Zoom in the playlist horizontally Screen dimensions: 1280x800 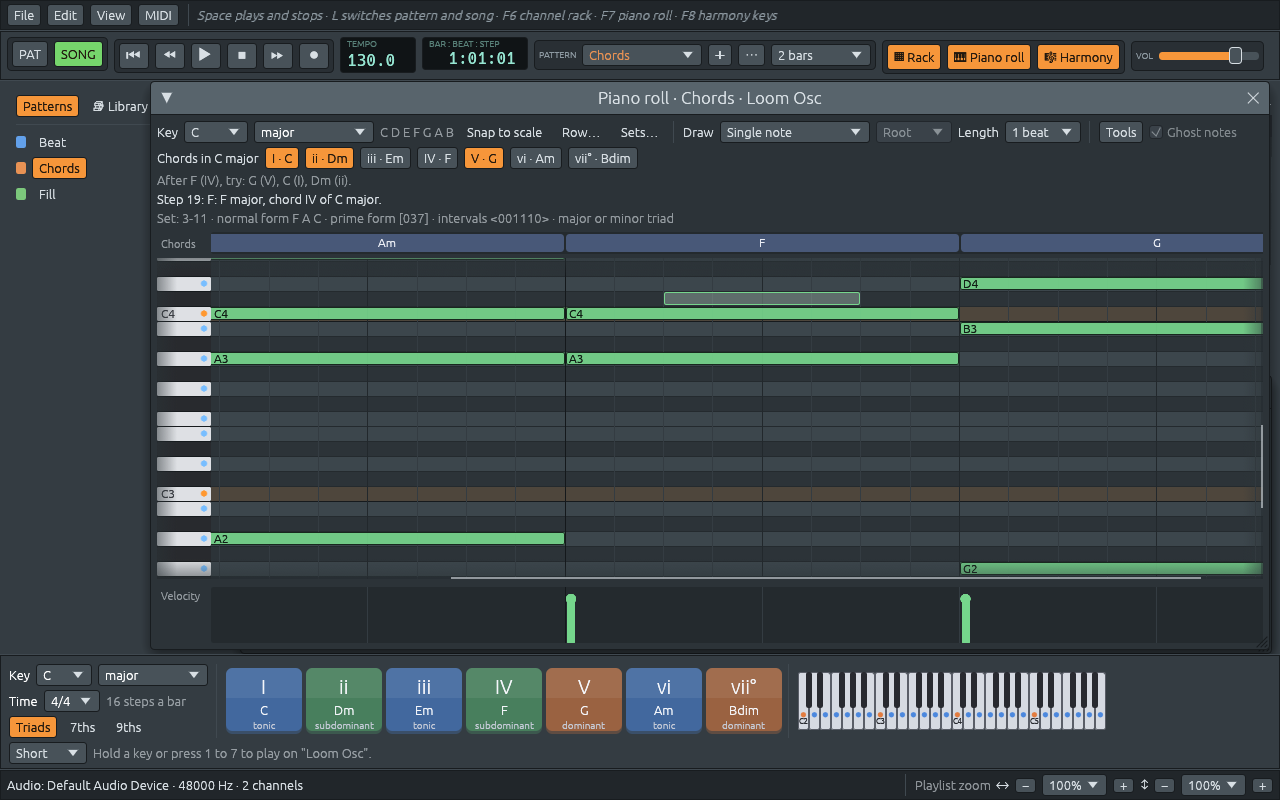[x=1124, y=786]
